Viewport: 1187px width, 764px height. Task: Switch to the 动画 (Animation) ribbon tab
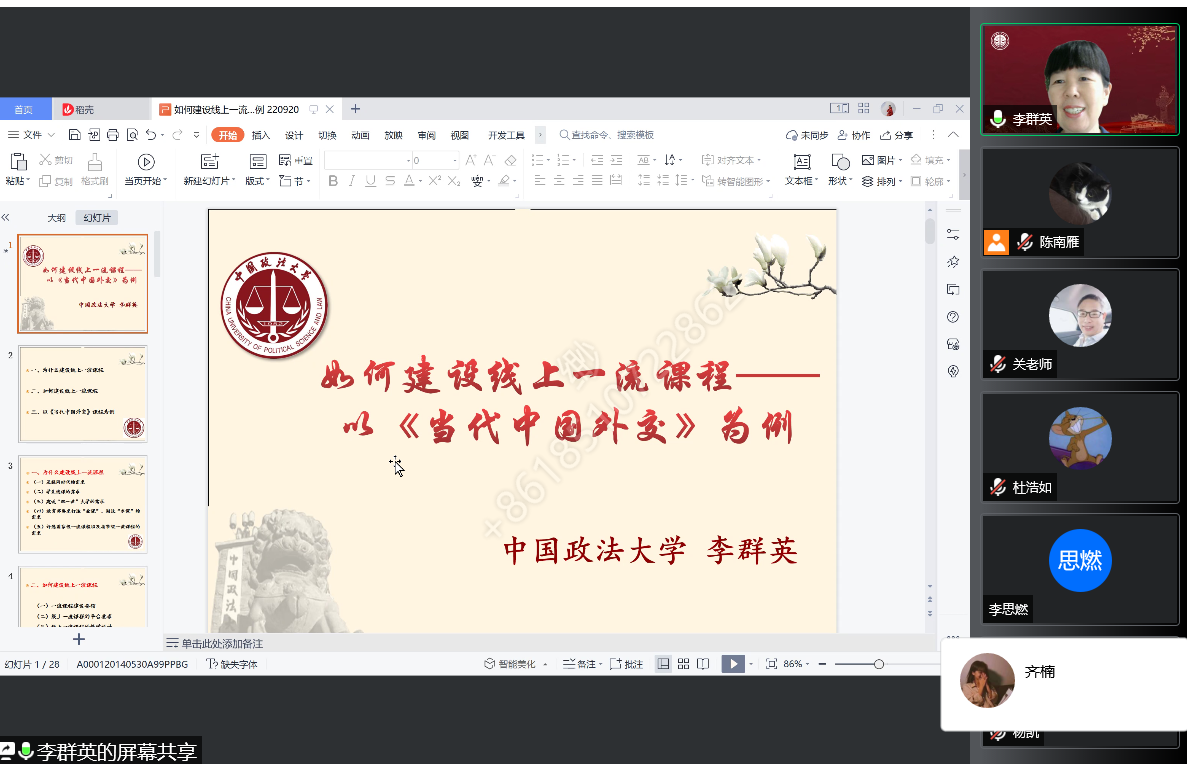[360, 135]
